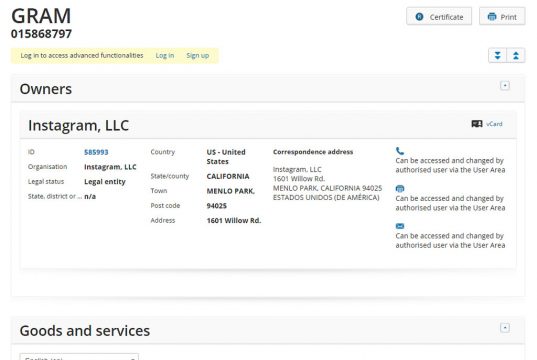
Task: Click the fax icon in contact details
Action: 400,188
